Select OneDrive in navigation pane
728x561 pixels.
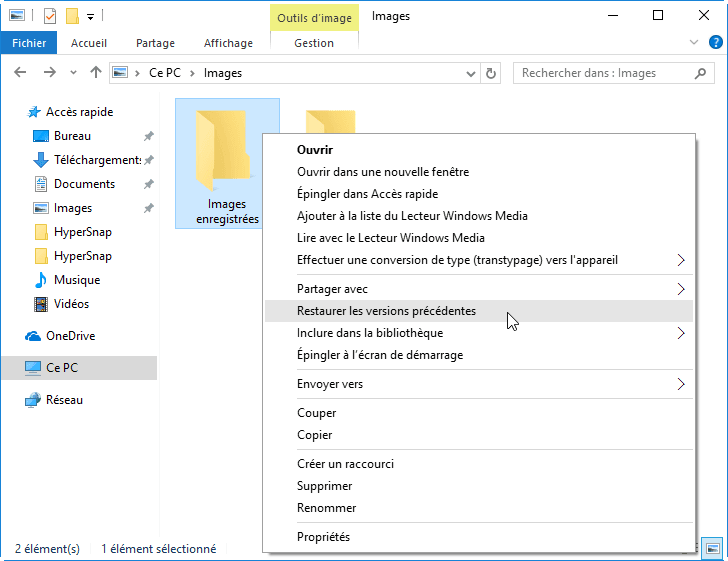pos(70,336)
